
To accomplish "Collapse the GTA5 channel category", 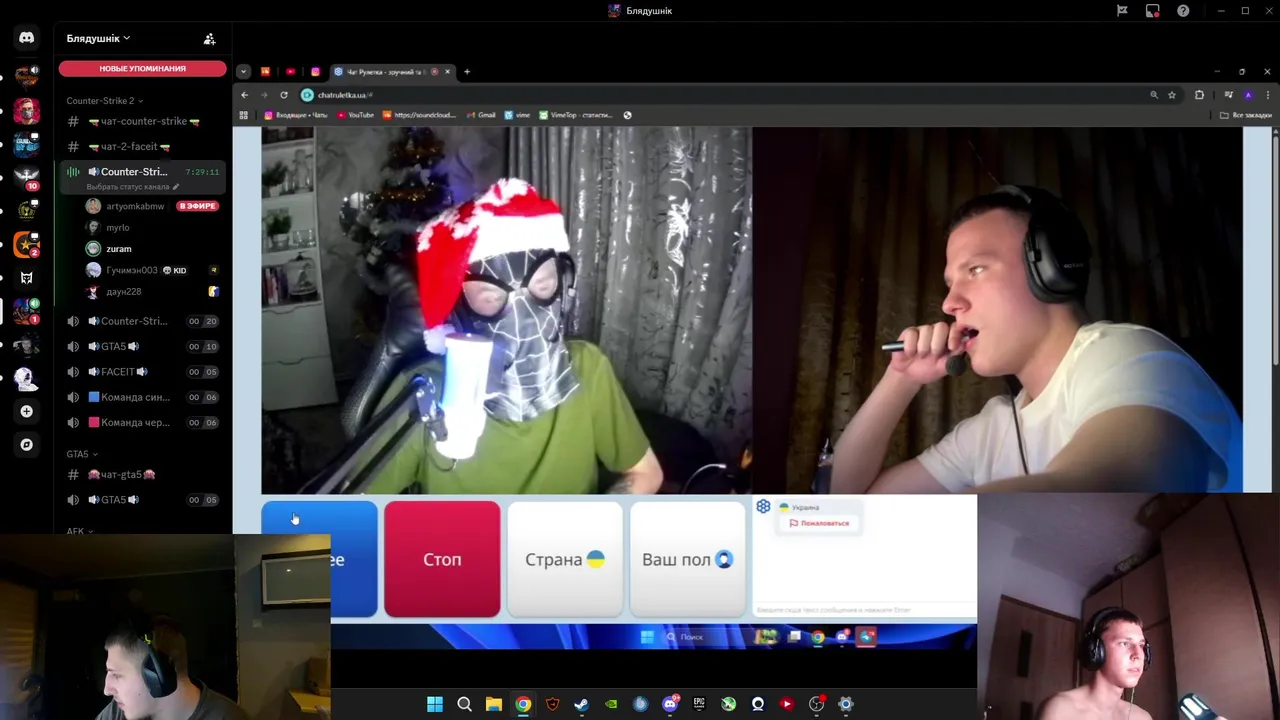I will point(81,454).
